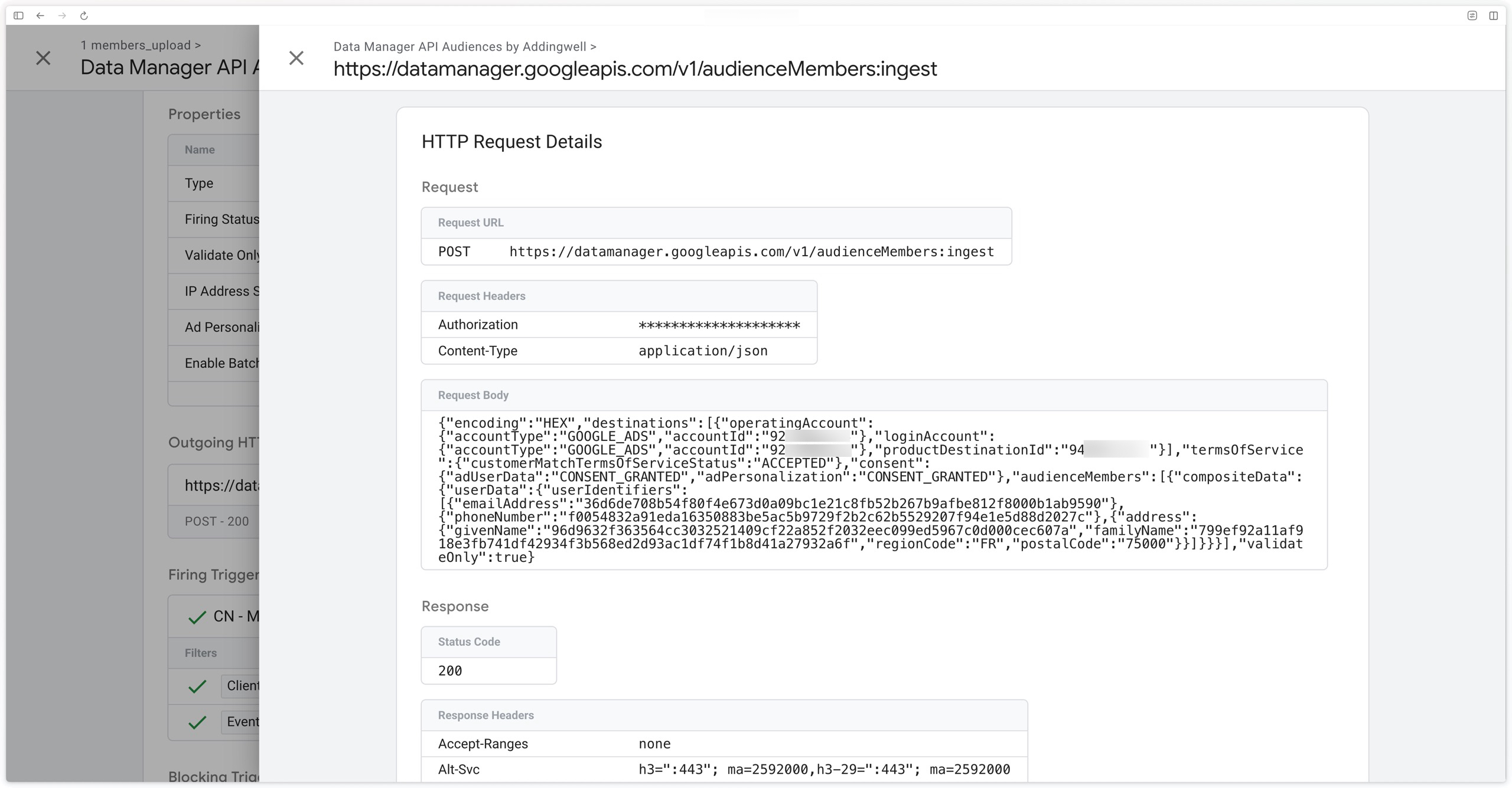Click inside the request body JSON text

coord(871,490)
